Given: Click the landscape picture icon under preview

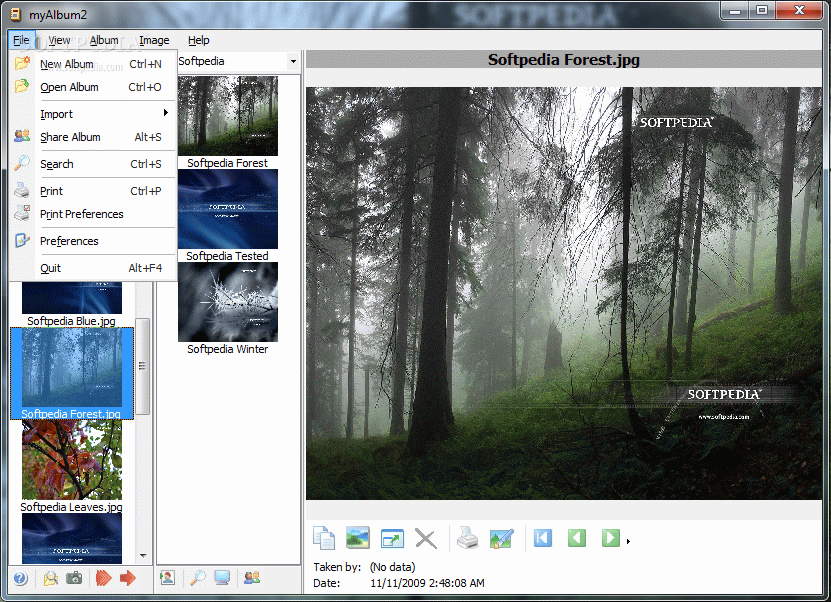Looking at the screenshot, I should pyautogui.click(x=358, y=538).
